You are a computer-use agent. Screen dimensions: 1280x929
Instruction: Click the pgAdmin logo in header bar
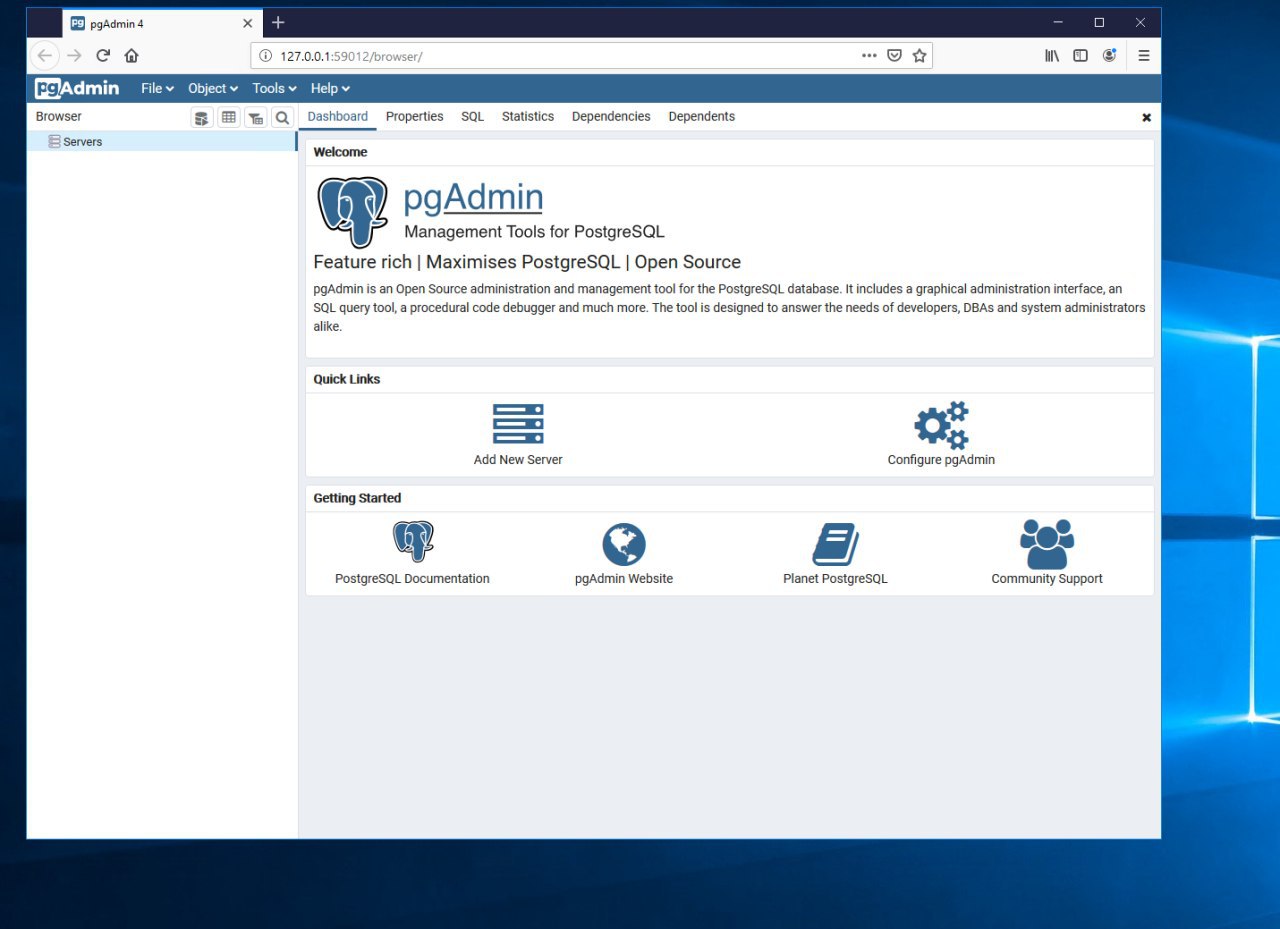[x=77, y=88]
